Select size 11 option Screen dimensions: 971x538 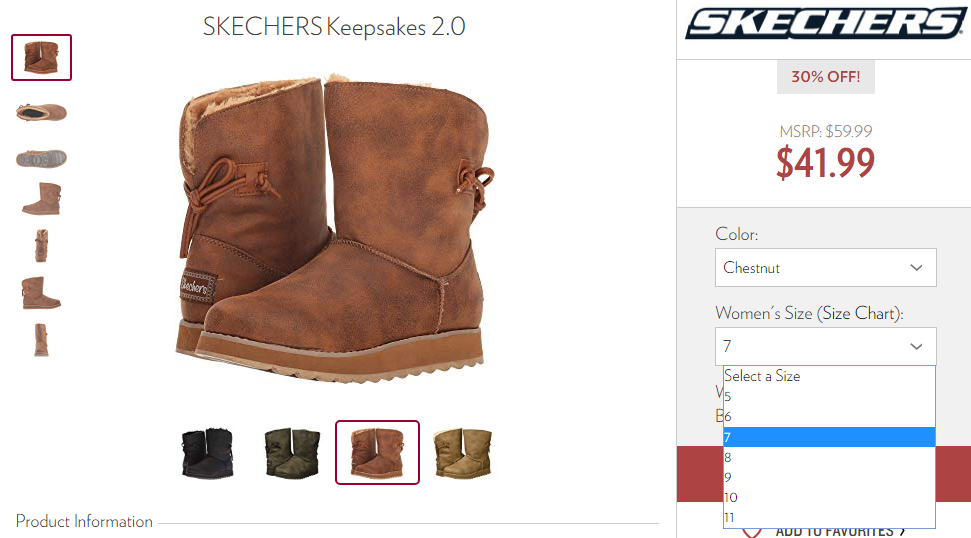coord(829,518)
